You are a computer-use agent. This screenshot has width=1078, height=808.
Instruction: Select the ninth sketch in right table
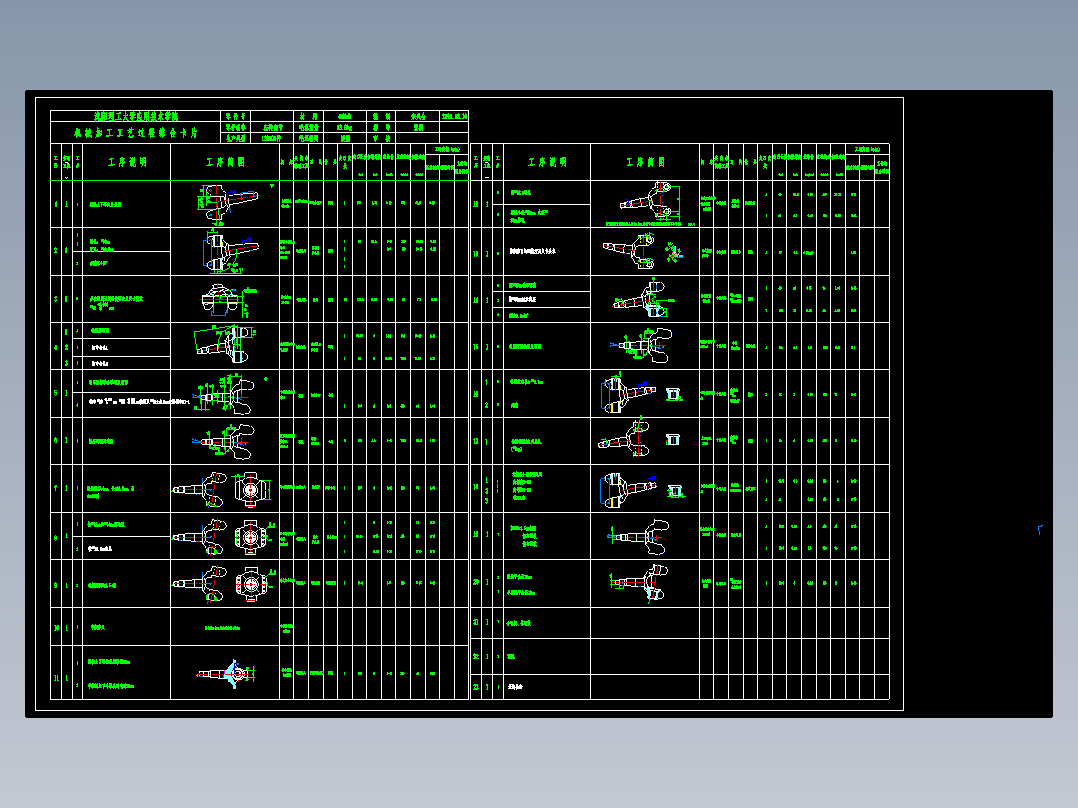point(640,583)
